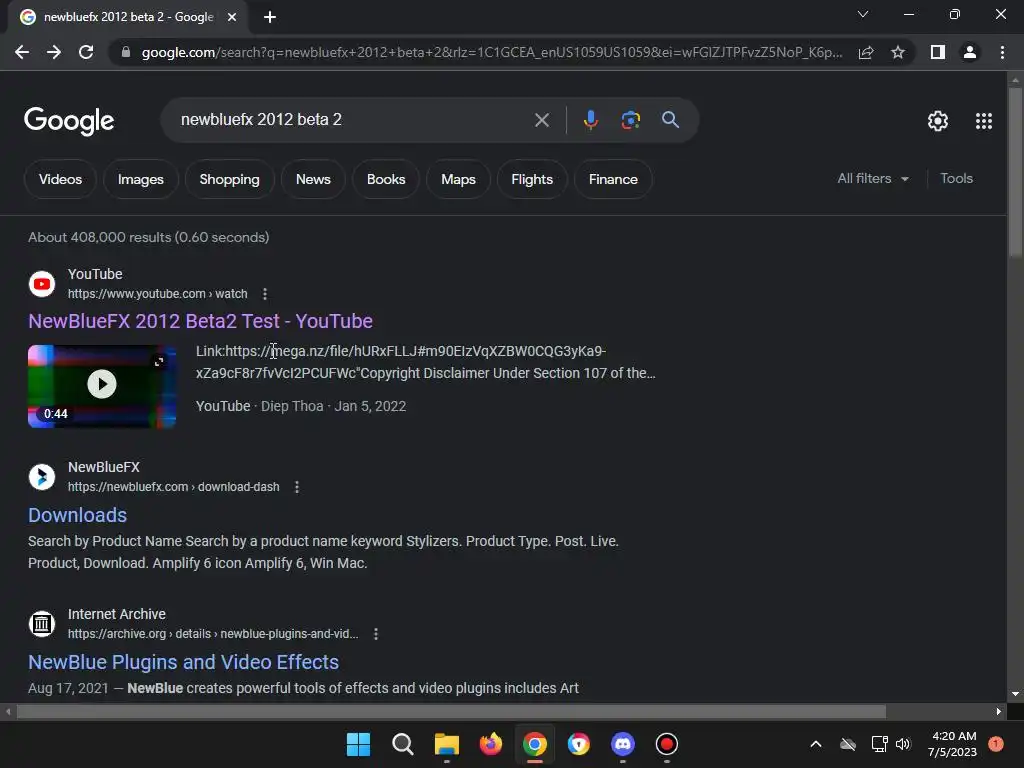This screenshot has height=768, width=1024.
Task: Click the scroll down arrow
Action: pyautogui.click(x=1015, y=694)
